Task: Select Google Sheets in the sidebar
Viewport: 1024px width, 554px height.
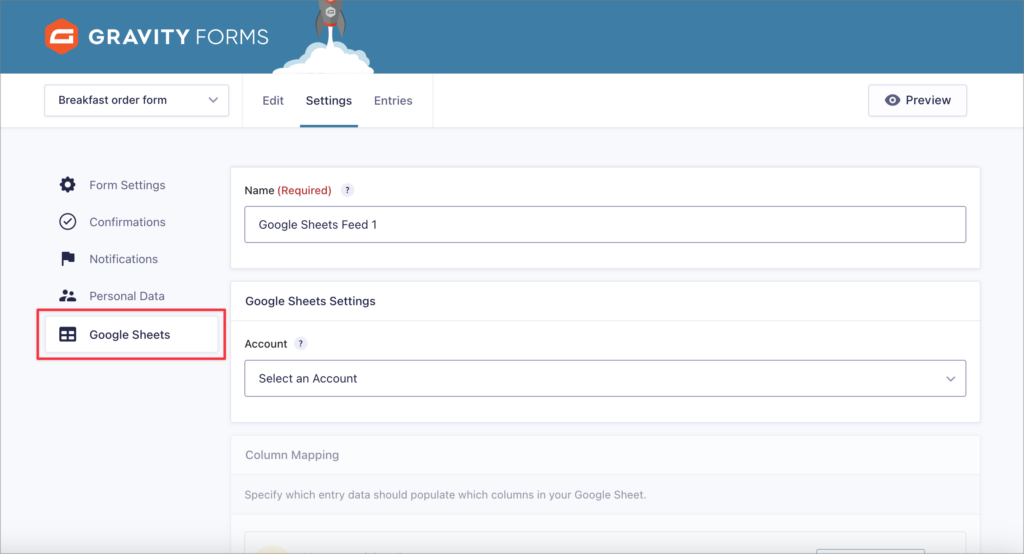Action: tap(131, 334)
